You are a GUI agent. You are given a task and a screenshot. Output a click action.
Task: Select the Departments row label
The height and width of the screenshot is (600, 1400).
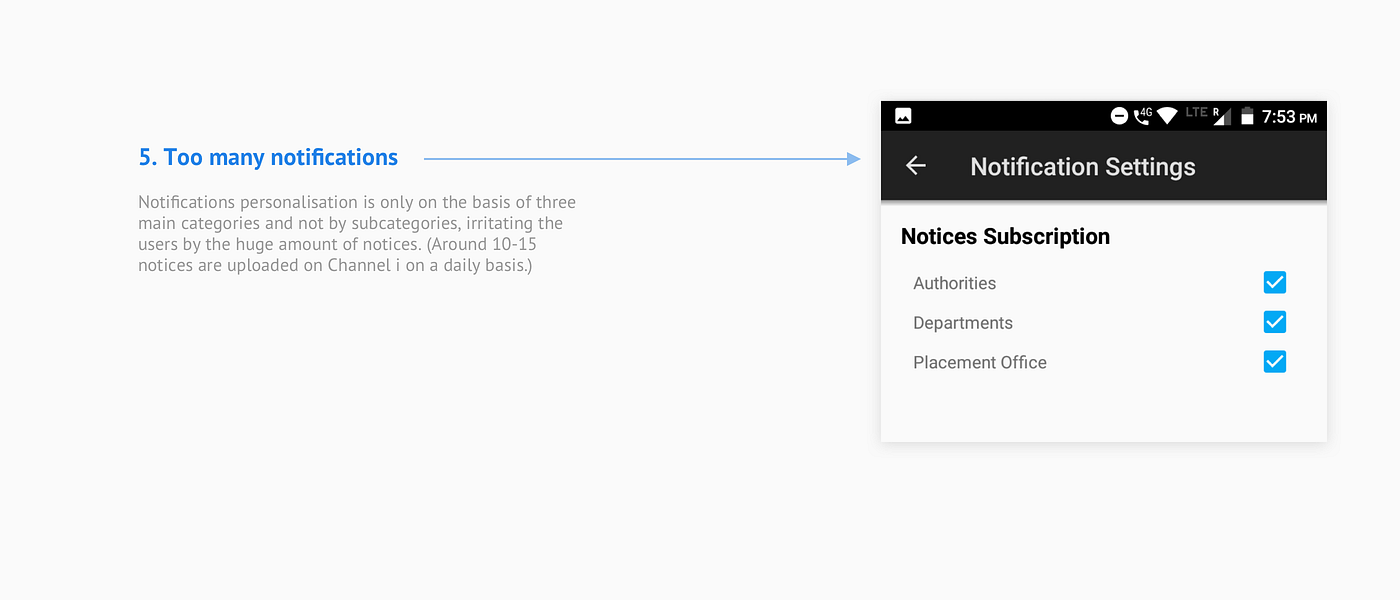(x=962, y=322)
